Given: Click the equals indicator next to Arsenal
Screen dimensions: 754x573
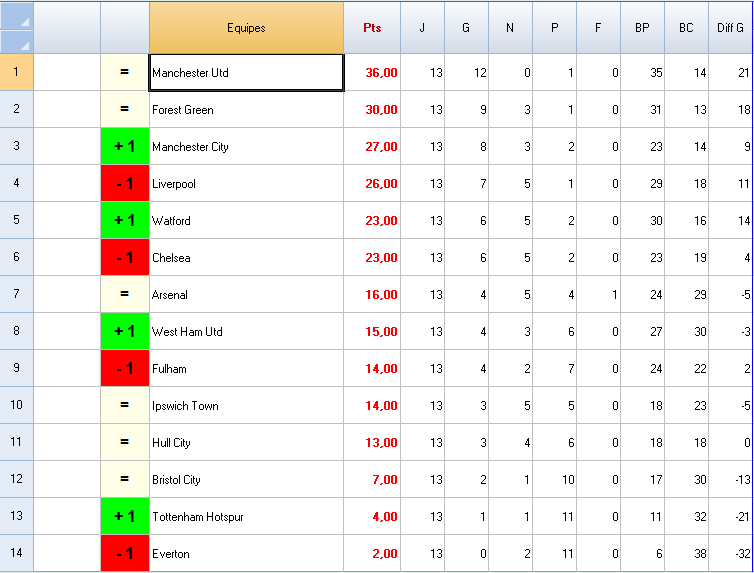Looking at the screenshot, I should (x=125, y=295).
